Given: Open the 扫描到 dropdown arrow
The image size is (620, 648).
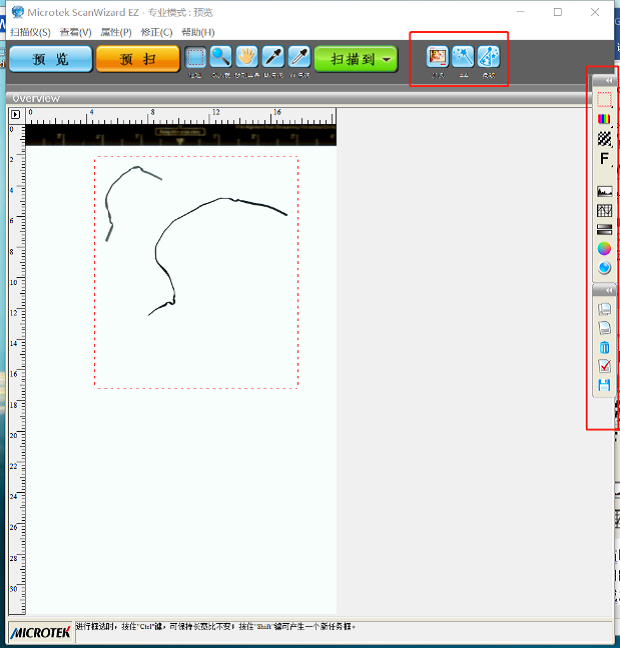Looking at the screenshot, I should (387, 60).
